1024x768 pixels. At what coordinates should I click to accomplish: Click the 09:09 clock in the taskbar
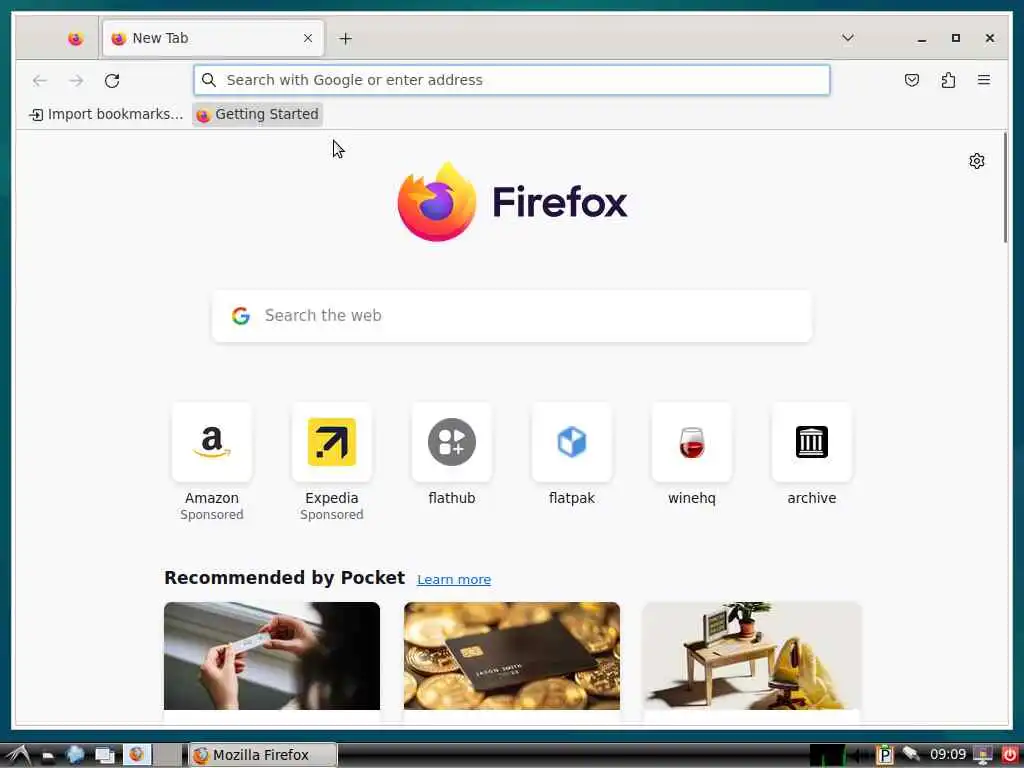coord(948,754)
